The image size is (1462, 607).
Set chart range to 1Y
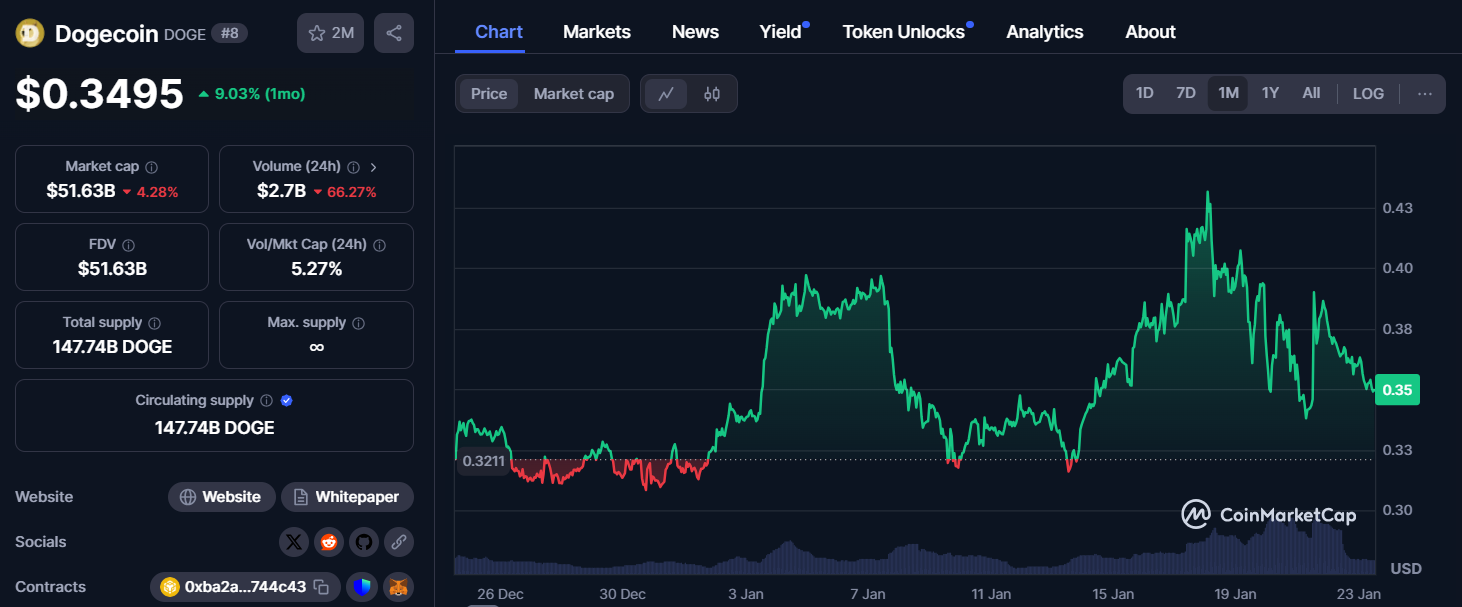(x=1270, y=94)
